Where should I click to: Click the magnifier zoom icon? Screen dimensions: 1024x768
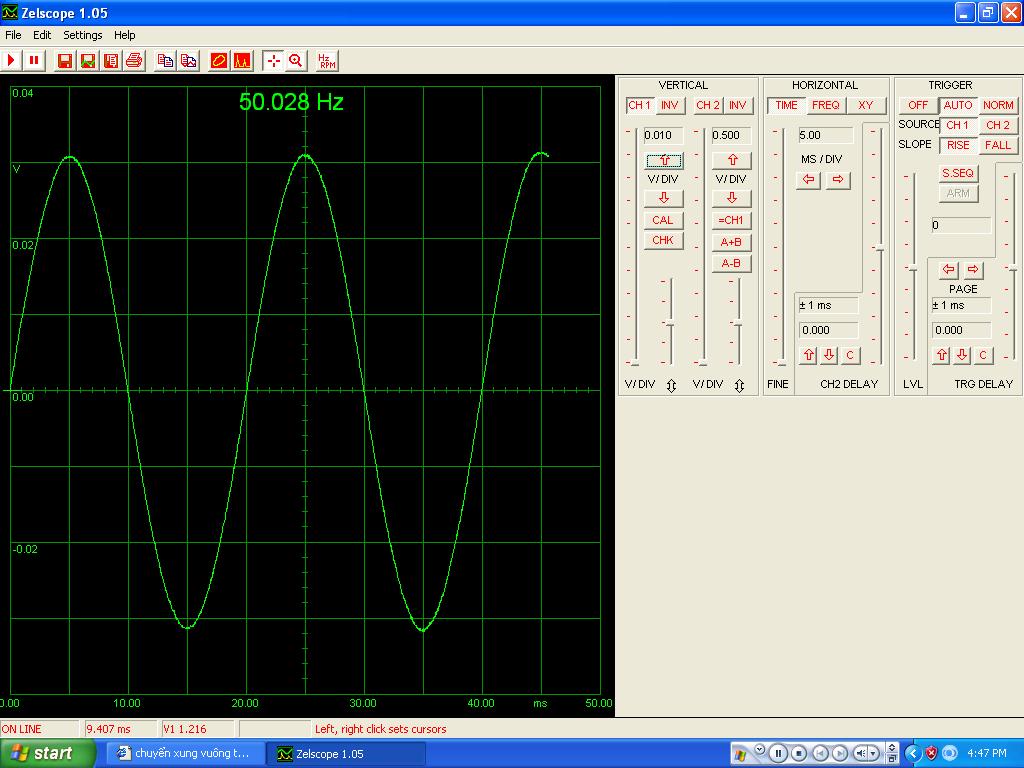pos(296,61)
